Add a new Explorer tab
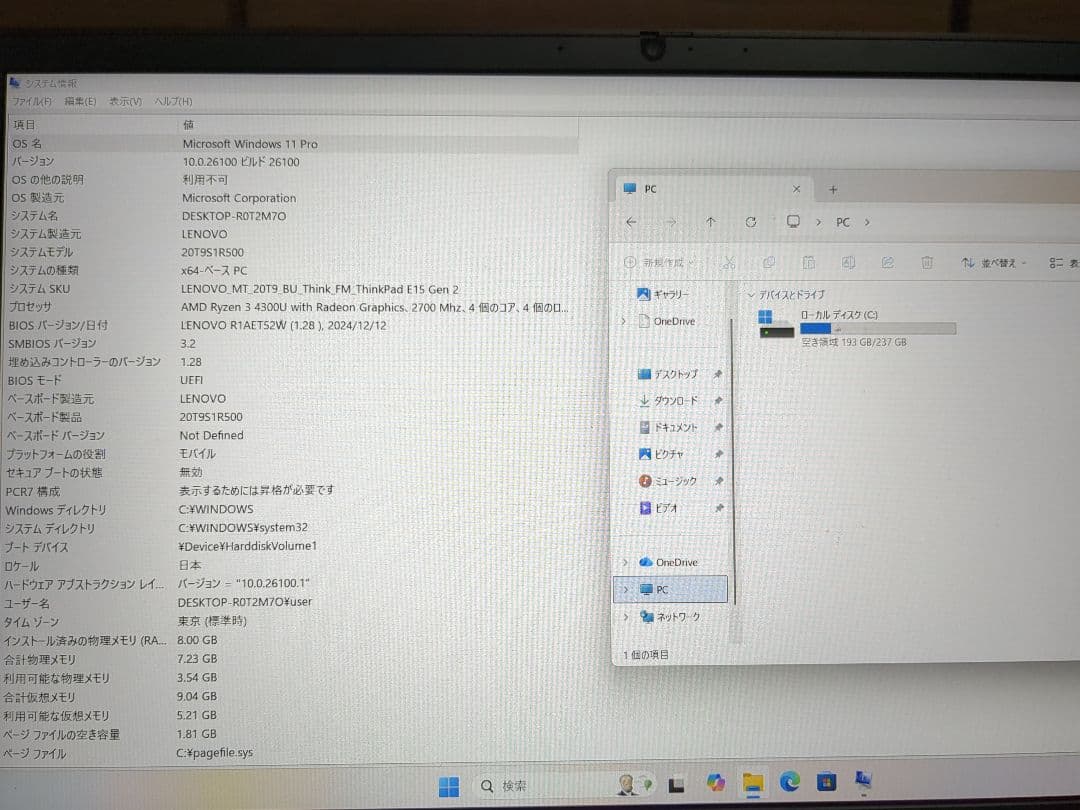The image size is (1080, 810). 833,189
